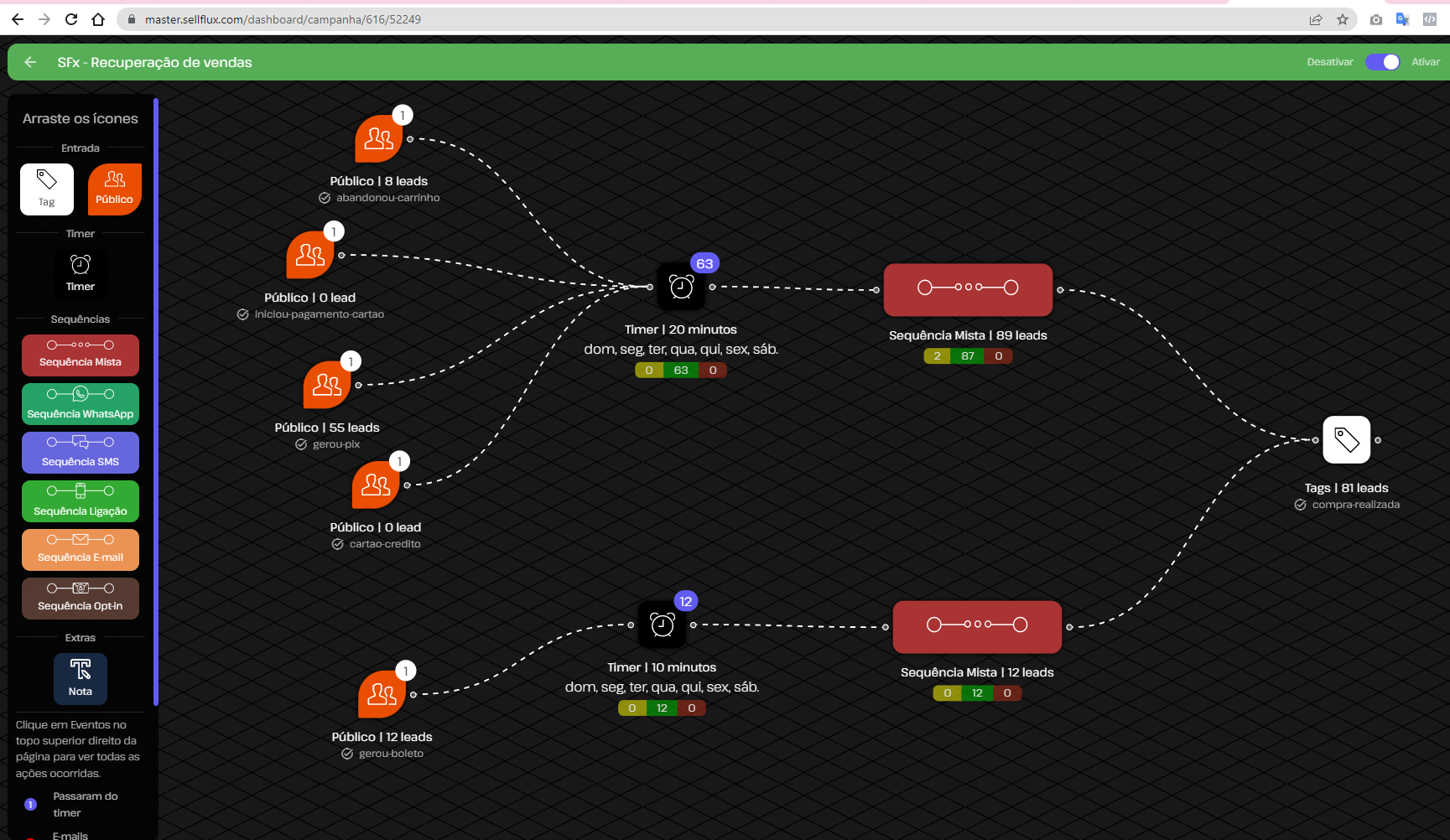This screenshot has height=840, width=1450.
Task: Pick the Sequência Opt-in block
Action: [81, 598]
